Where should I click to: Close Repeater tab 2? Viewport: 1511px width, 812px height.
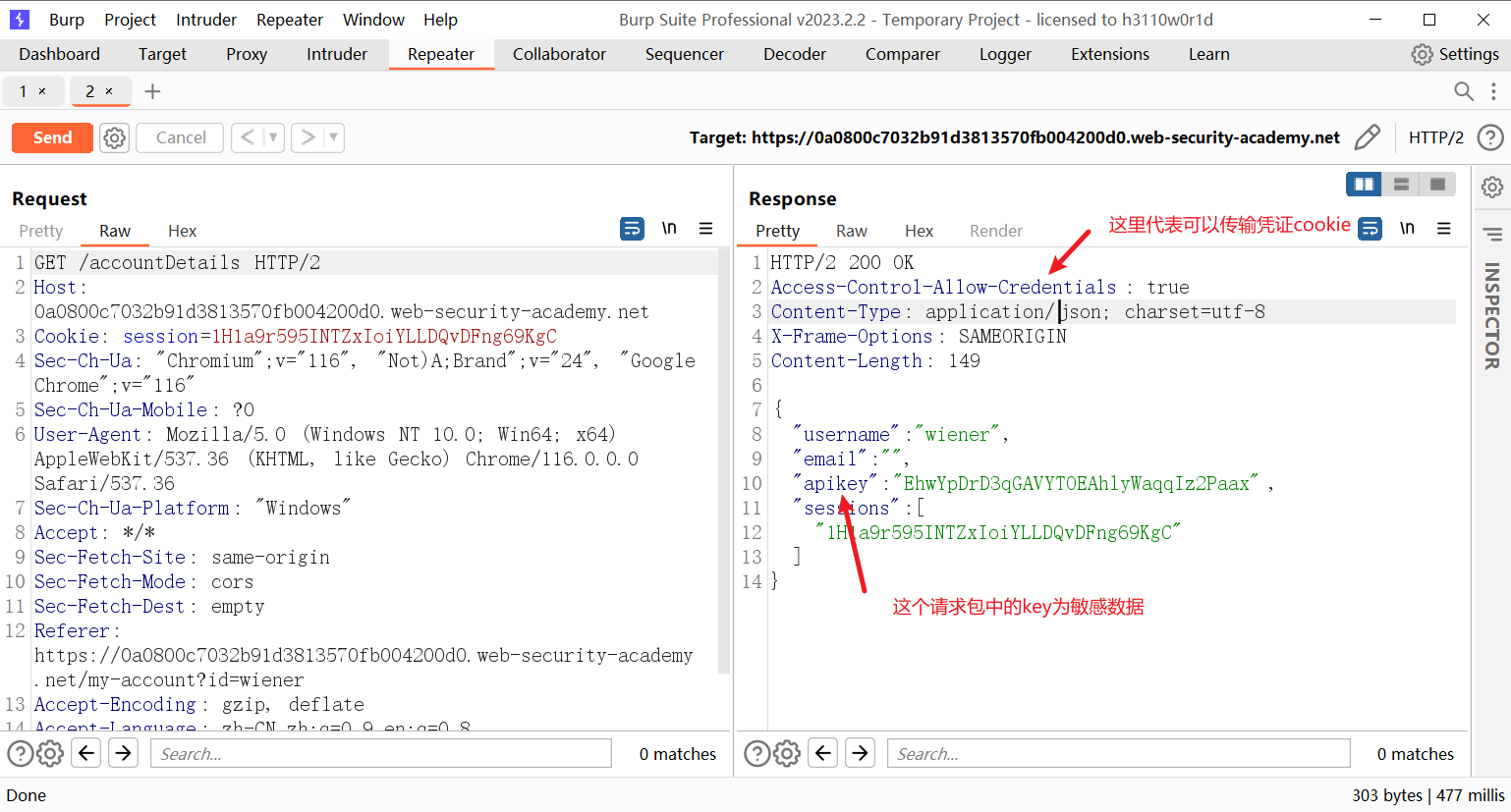pos(109,91)
